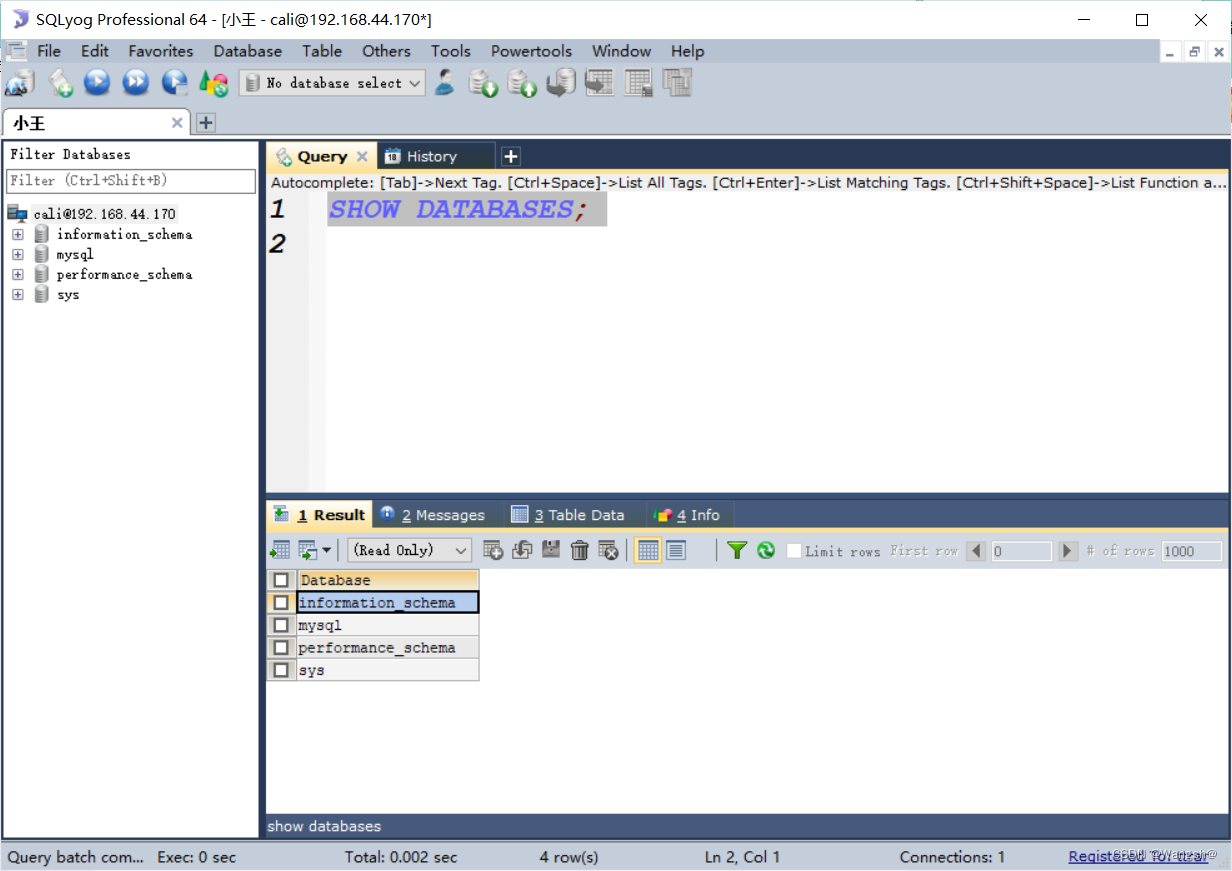Tick the Database header select-all checkbox

pos(281,580)
